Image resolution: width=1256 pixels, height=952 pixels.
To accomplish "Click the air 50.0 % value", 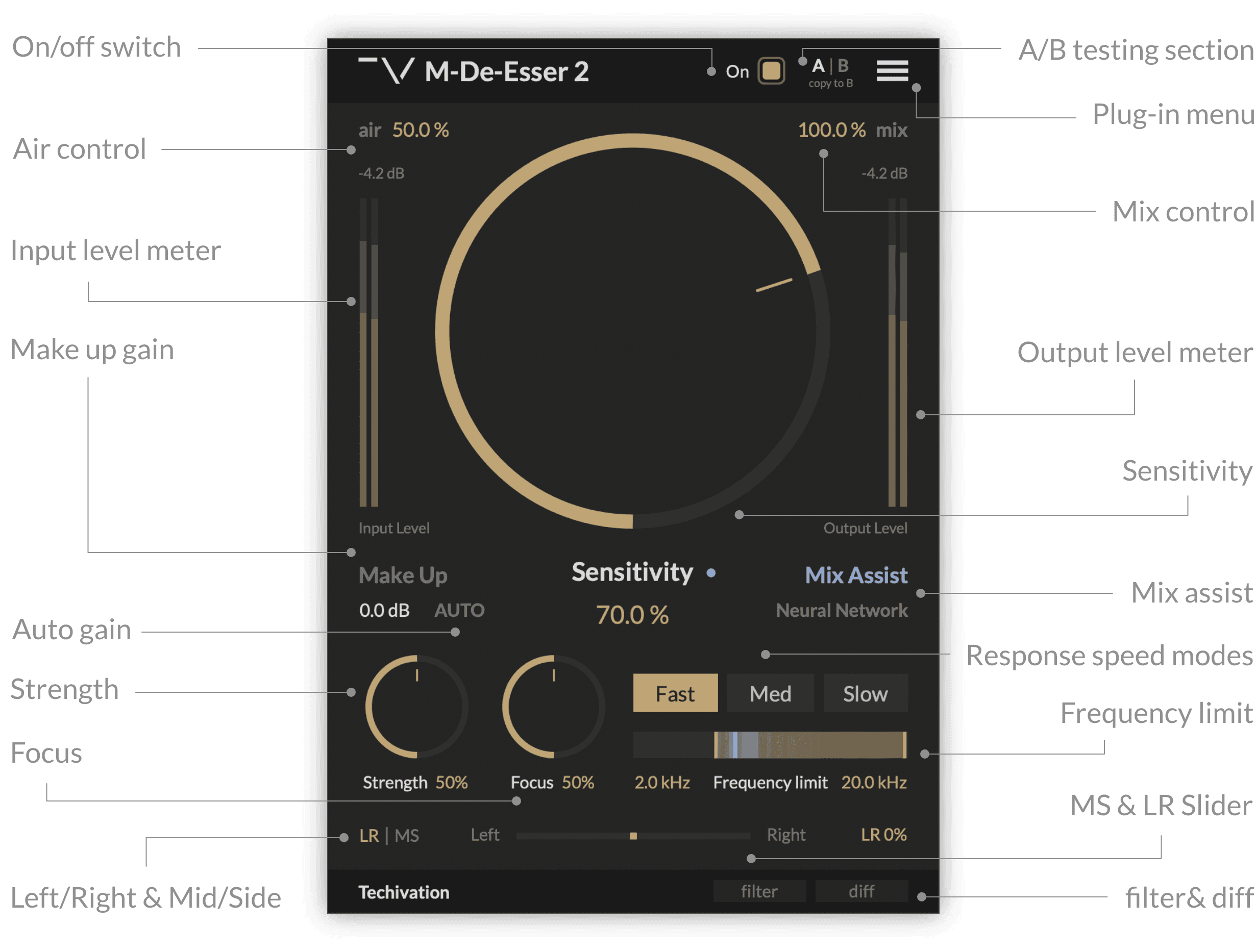I will point(420,130).
